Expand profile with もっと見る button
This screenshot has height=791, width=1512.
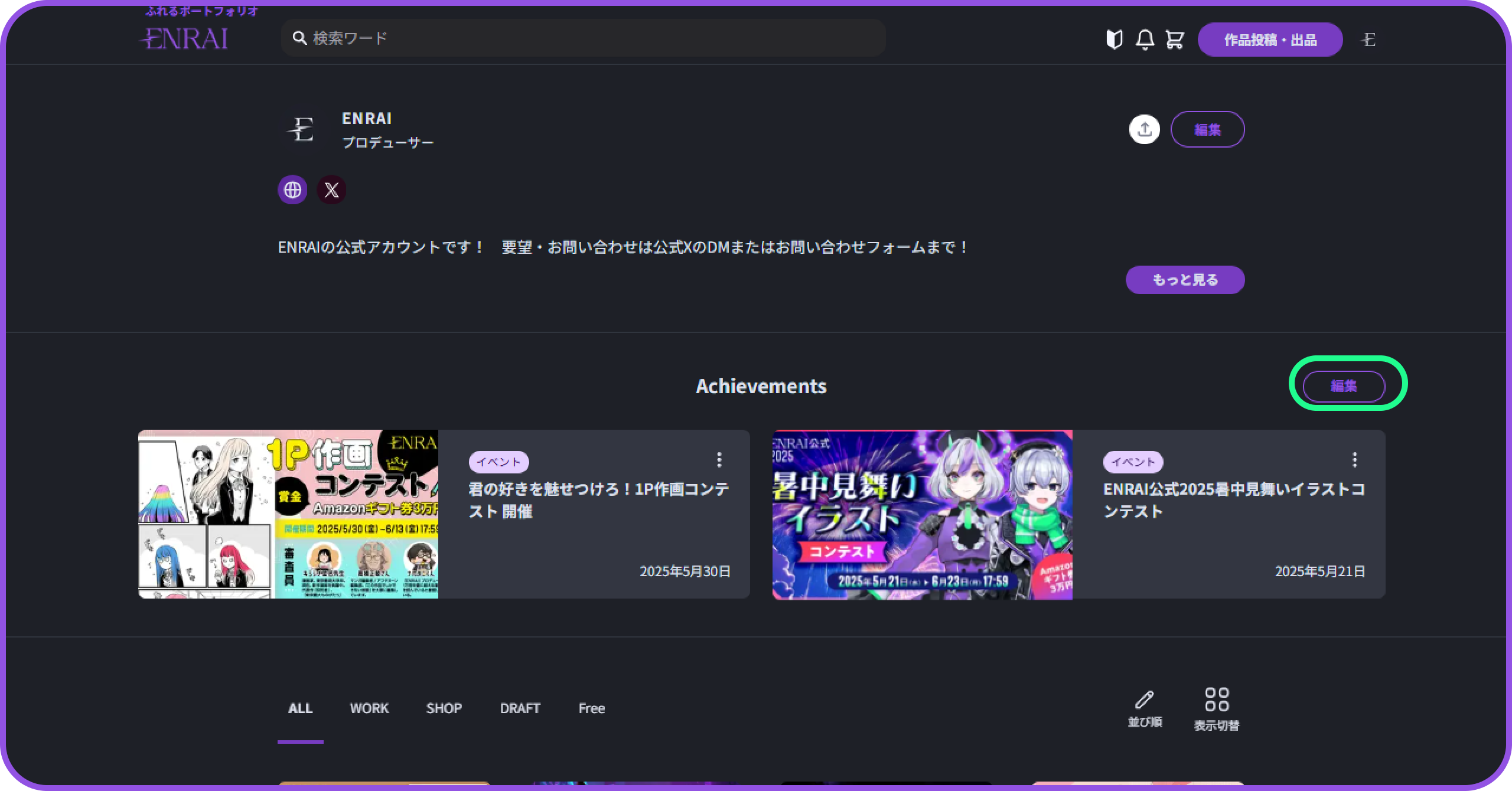click(1185, 280)
